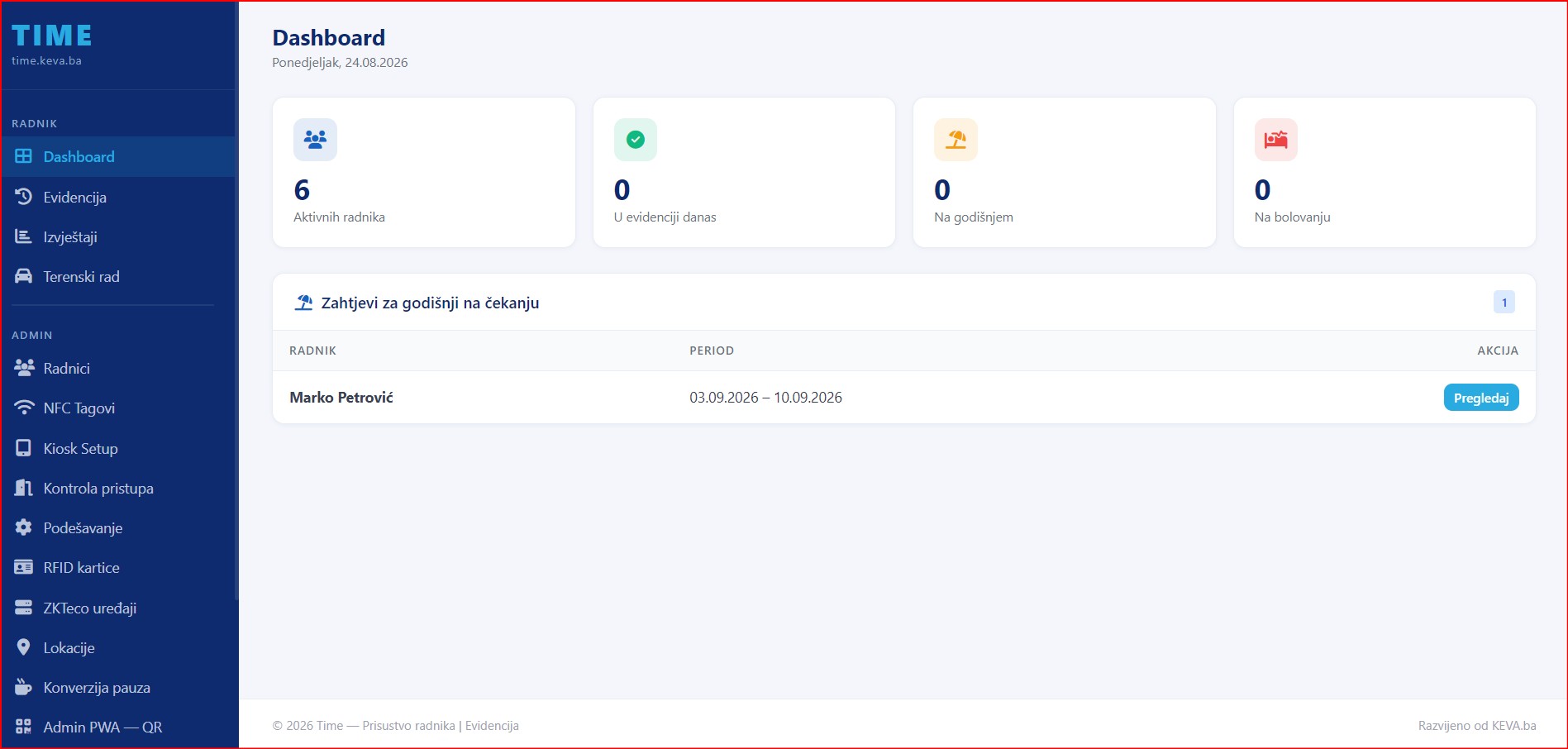Click the Evidencija history clock icon
The height and width of the screenshot is (749, 1568).
pyautogui.click(x=24, y=197)
